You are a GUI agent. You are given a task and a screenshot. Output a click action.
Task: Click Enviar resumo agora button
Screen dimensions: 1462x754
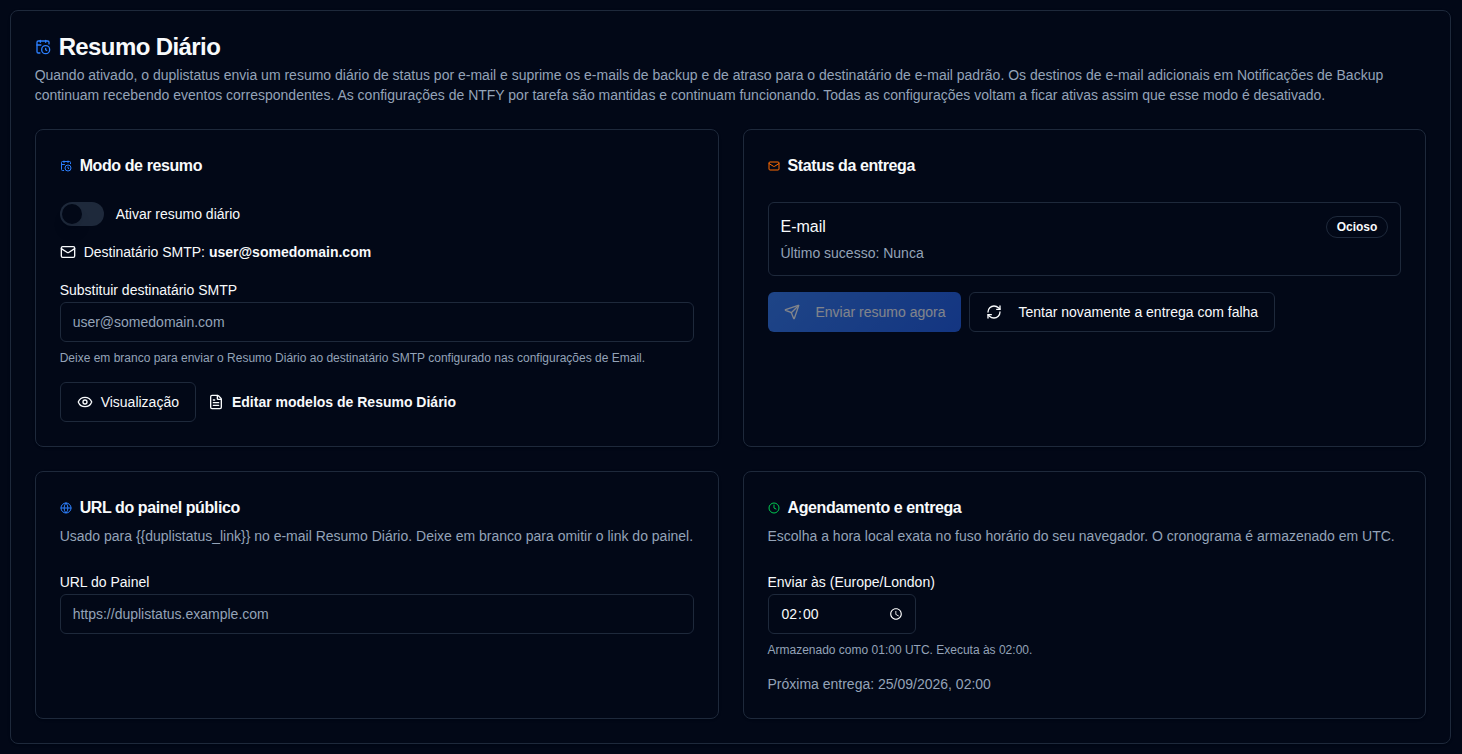coord(864,312)
